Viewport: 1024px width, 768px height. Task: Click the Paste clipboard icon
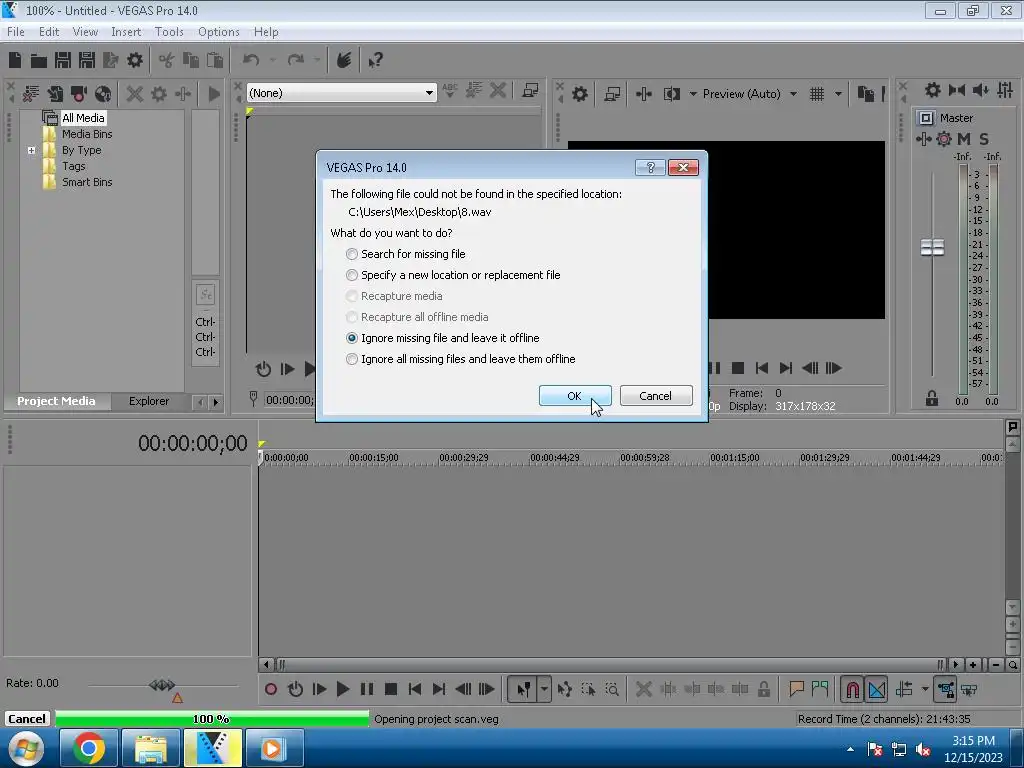215,61
